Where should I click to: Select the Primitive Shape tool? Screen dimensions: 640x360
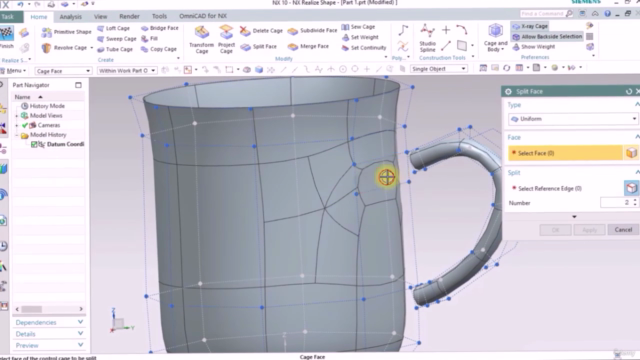67,32
